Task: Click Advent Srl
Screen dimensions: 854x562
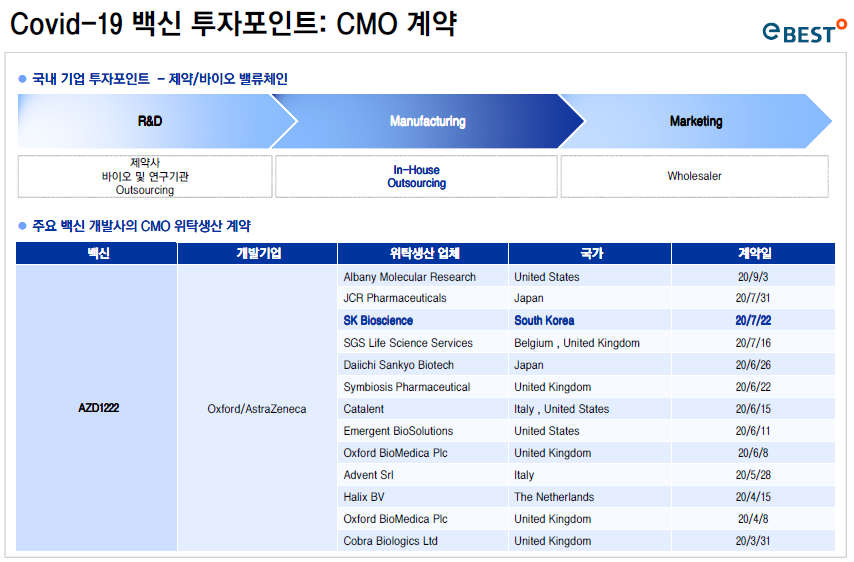Action: [368, 475]
